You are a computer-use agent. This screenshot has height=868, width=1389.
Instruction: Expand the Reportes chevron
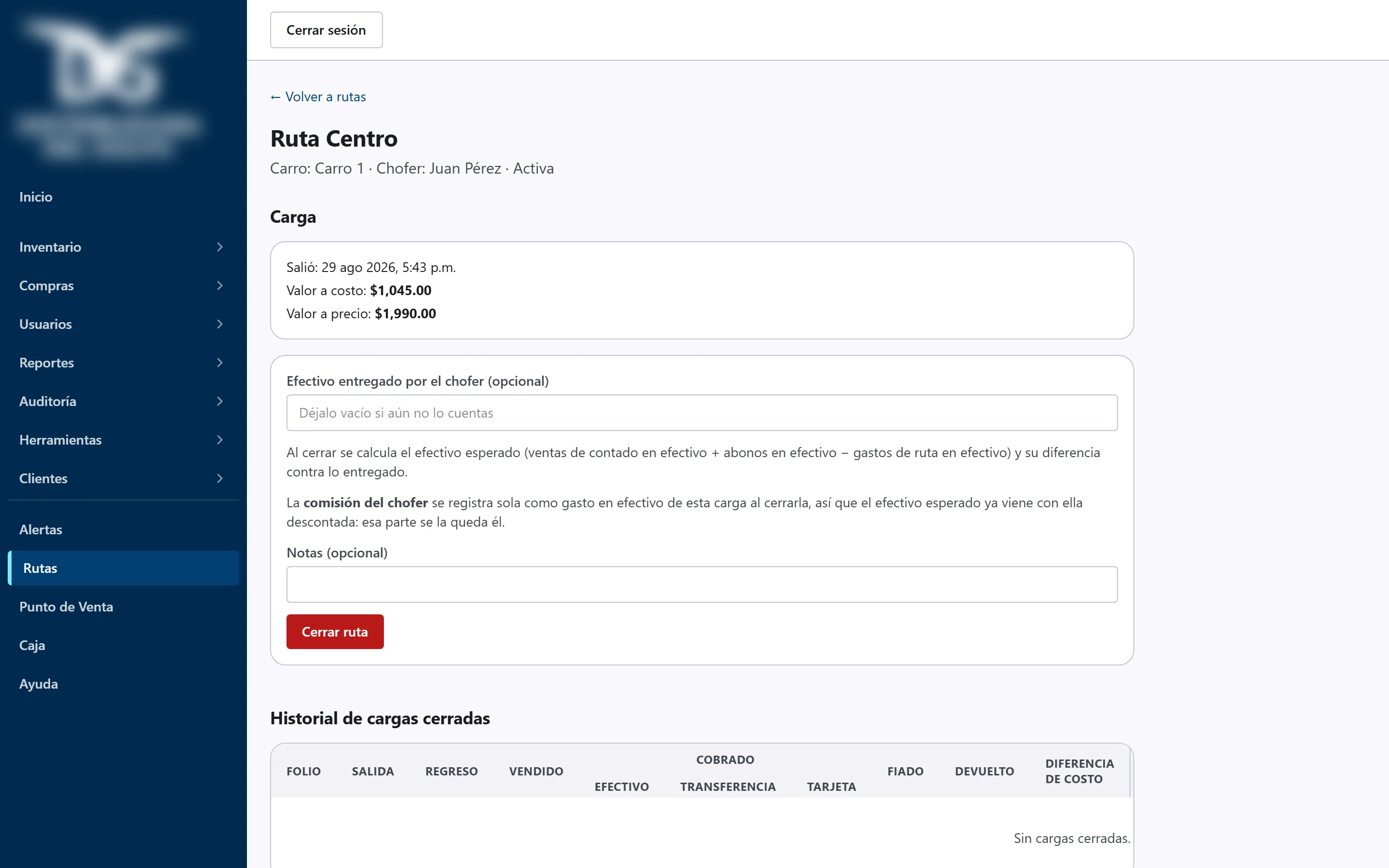220,362
